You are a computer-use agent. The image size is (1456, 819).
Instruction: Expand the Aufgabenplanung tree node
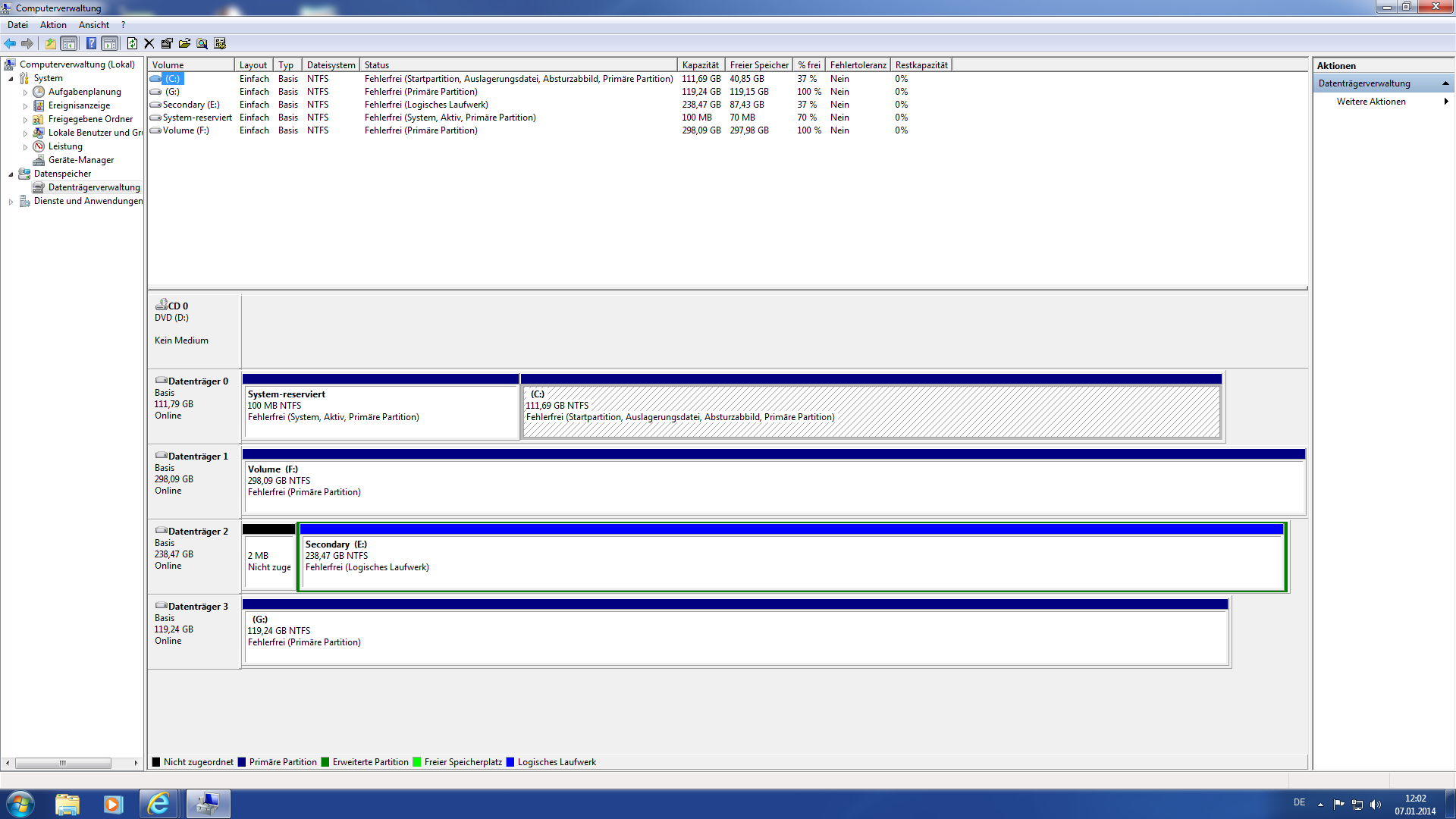pyautogui.click(x=25, y=93)
